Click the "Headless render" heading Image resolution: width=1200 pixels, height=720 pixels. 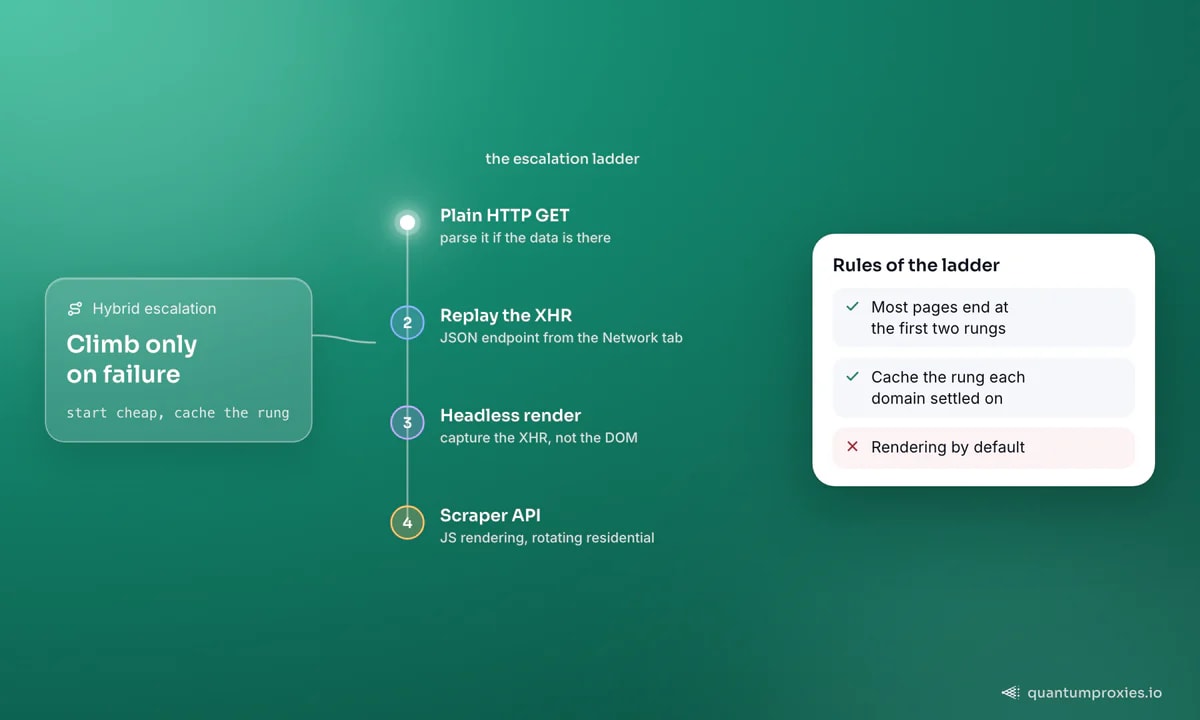click(510, 415)
